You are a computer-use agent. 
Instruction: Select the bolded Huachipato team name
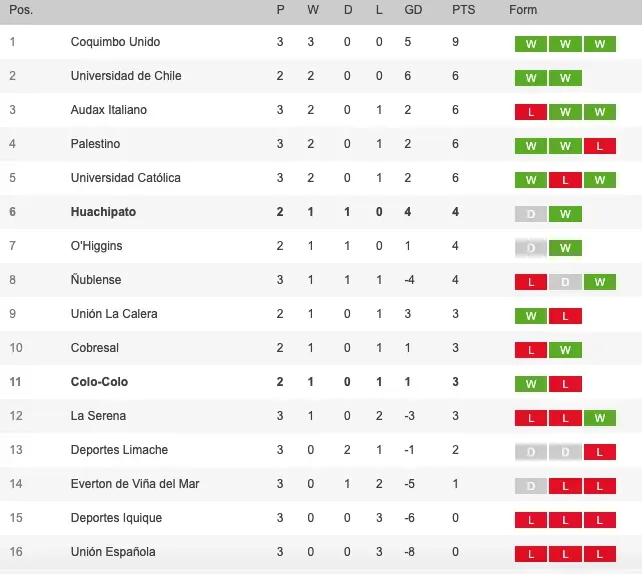click(103, 212)
